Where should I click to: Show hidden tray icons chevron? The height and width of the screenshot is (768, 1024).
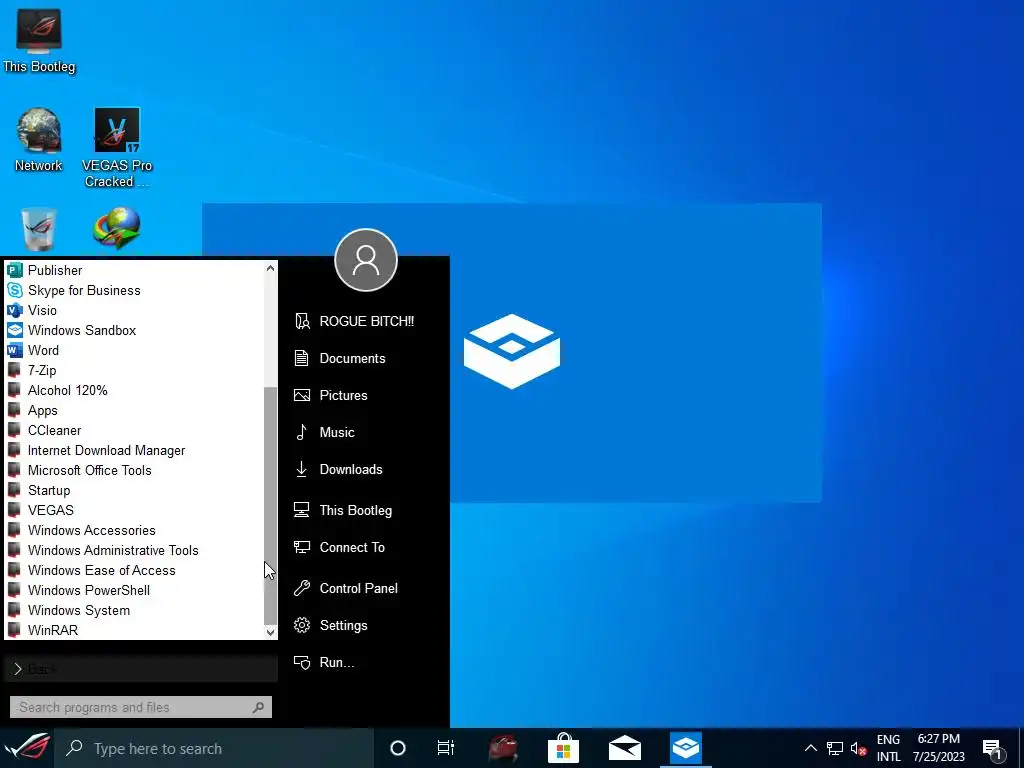pos(810,748)
